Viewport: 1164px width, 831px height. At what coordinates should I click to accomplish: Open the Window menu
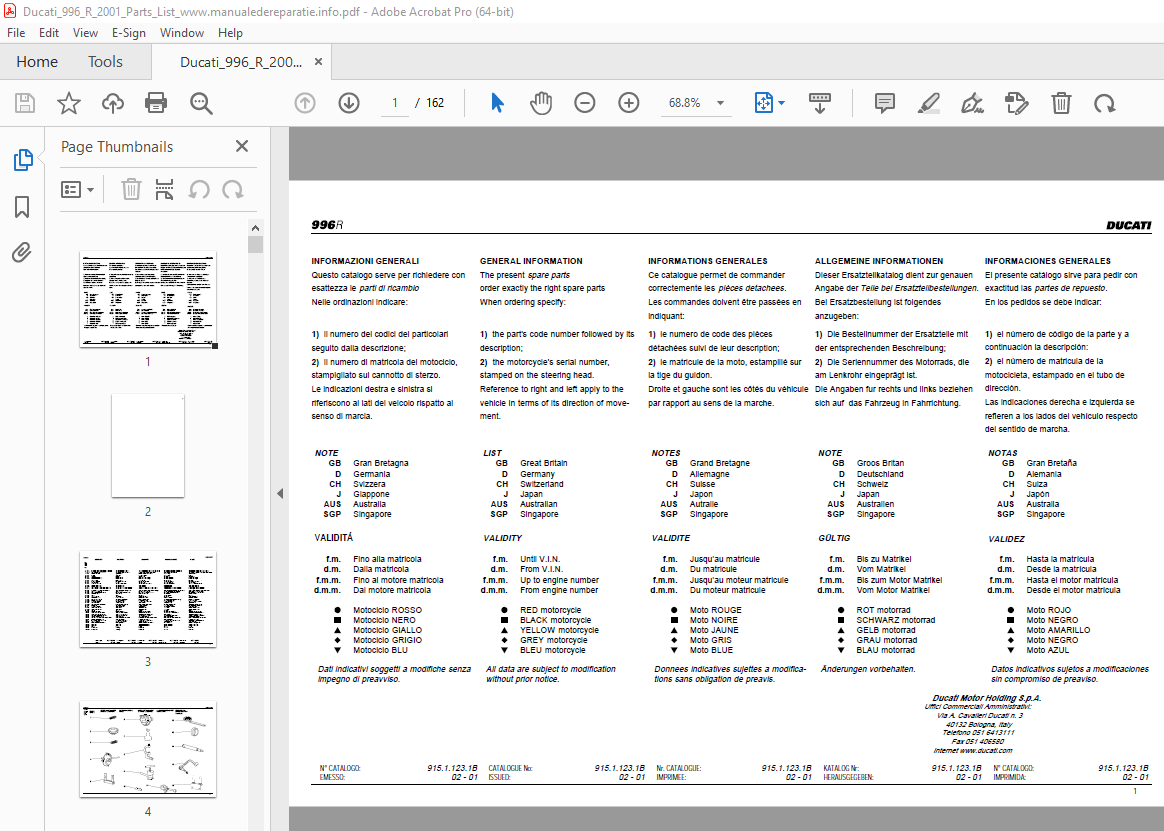(x=182, y=33)
